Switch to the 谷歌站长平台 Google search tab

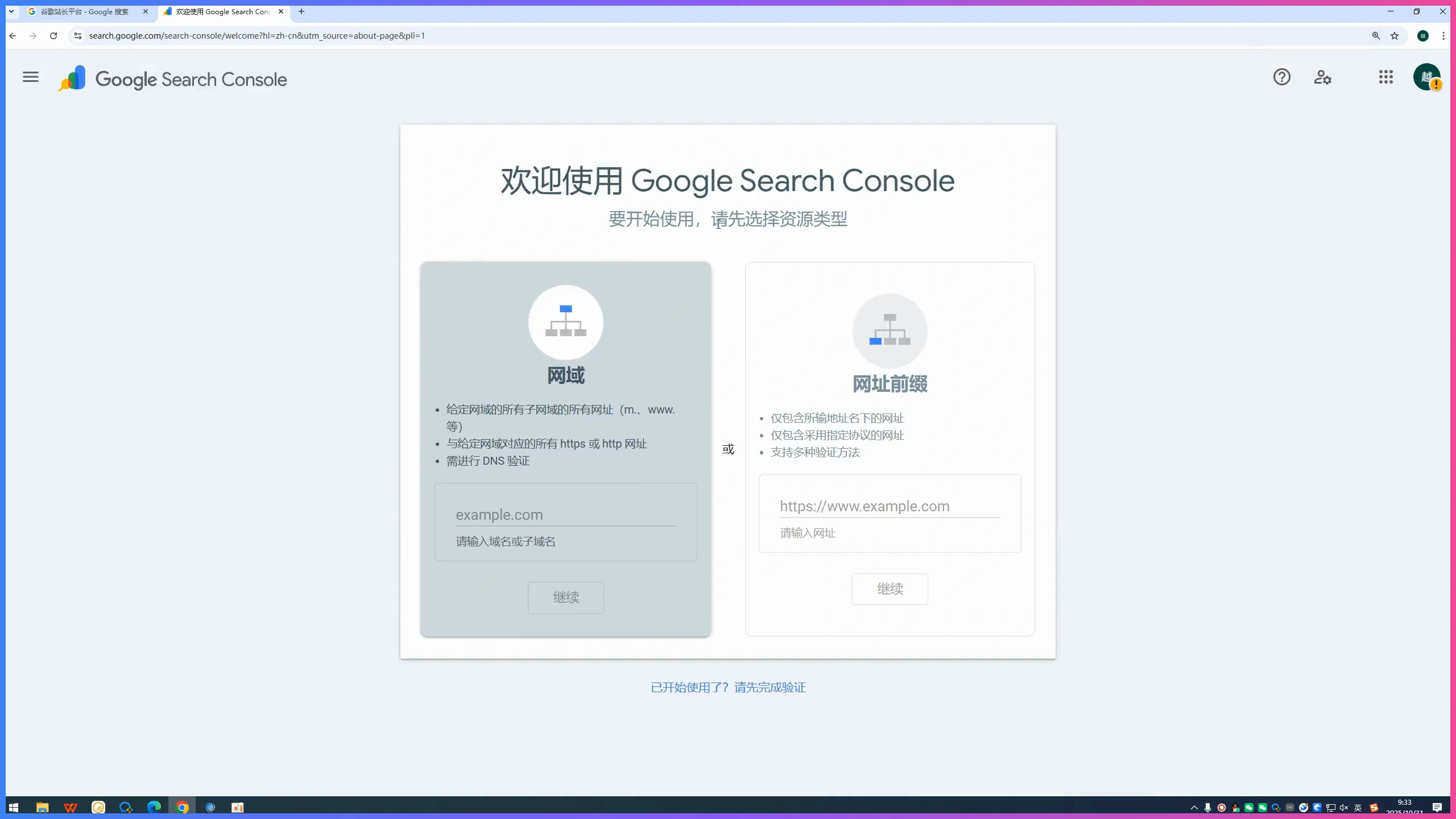coord(84,11)
